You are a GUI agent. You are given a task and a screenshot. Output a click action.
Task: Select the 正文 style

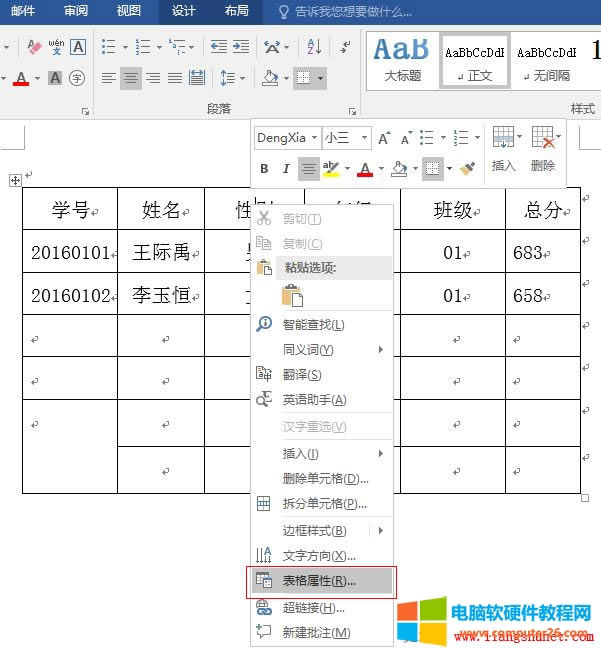475,61
